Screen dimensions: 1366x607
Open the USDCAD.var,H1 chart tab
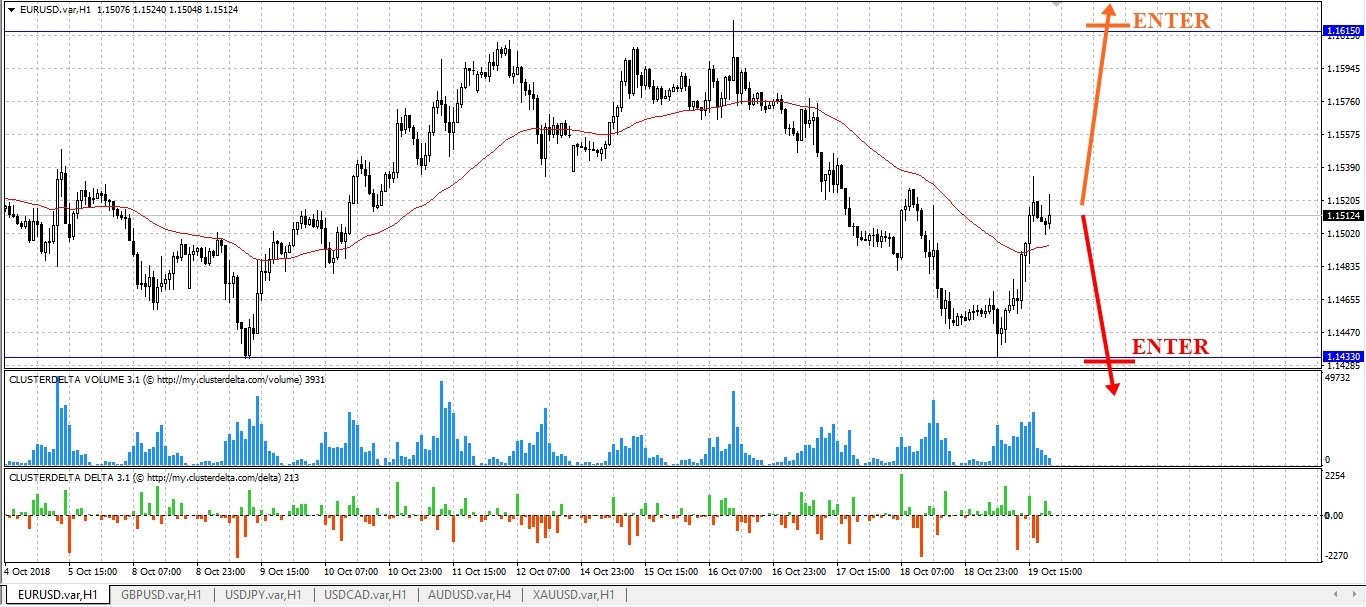coord(366,594)
